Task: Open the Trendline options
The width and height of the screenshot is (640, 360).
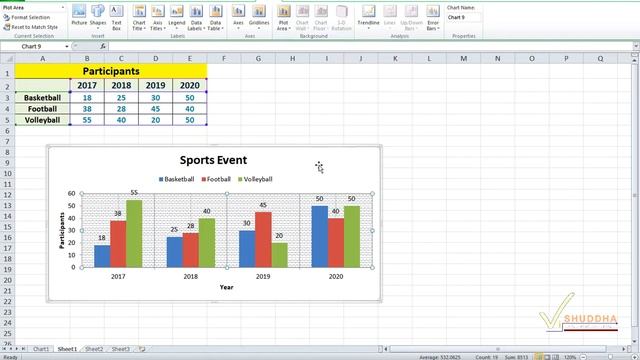Action: [x=369, y=16]
